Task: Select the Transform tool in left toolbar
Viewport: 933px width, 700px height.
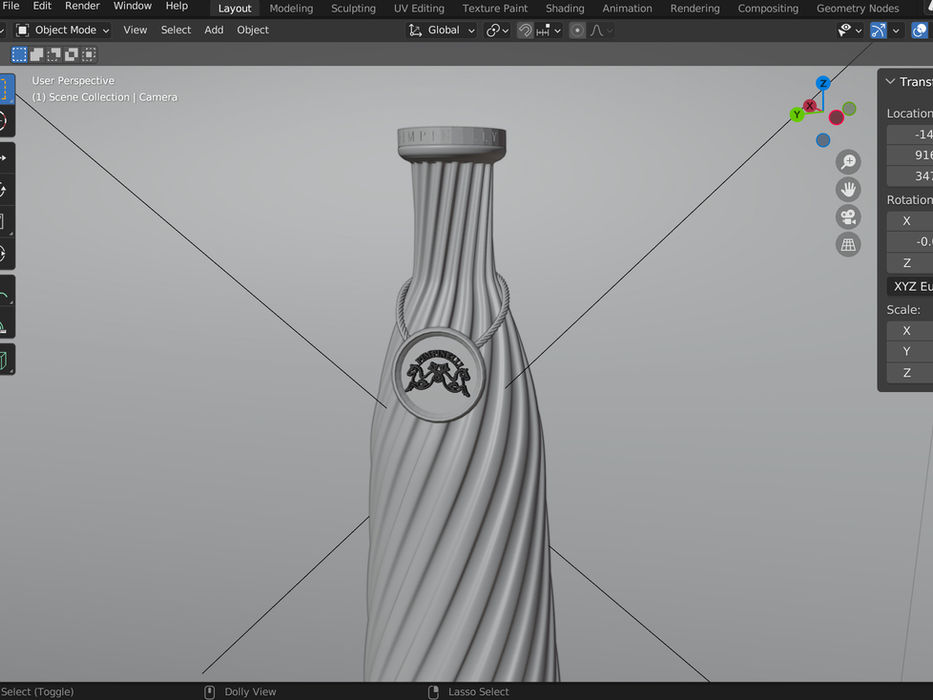Action: (5, 254)
